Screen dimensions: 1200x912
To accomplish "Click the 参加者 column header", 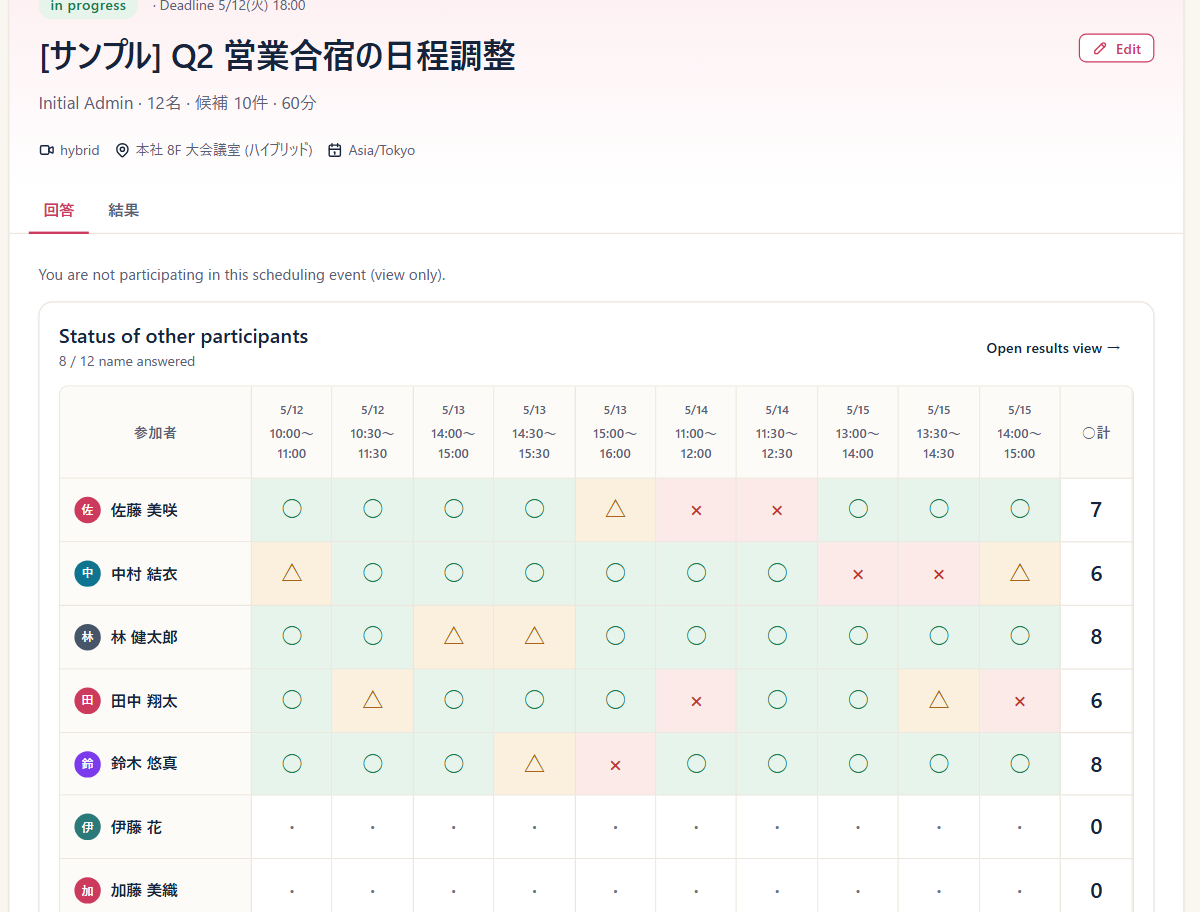I will click(155, 432).
